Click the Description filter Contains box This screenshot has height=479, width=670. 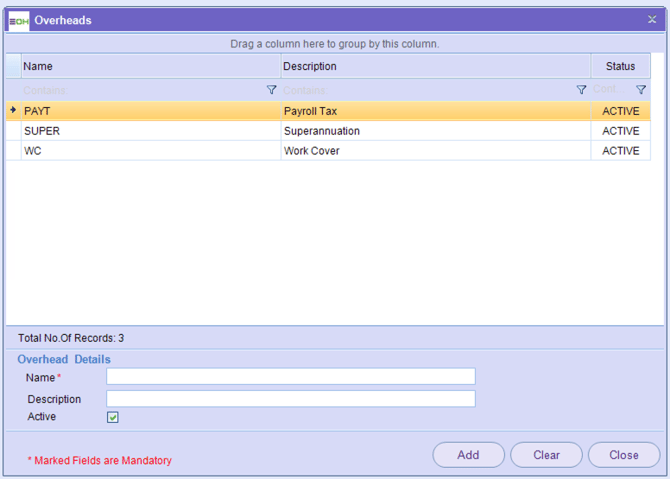425,90
